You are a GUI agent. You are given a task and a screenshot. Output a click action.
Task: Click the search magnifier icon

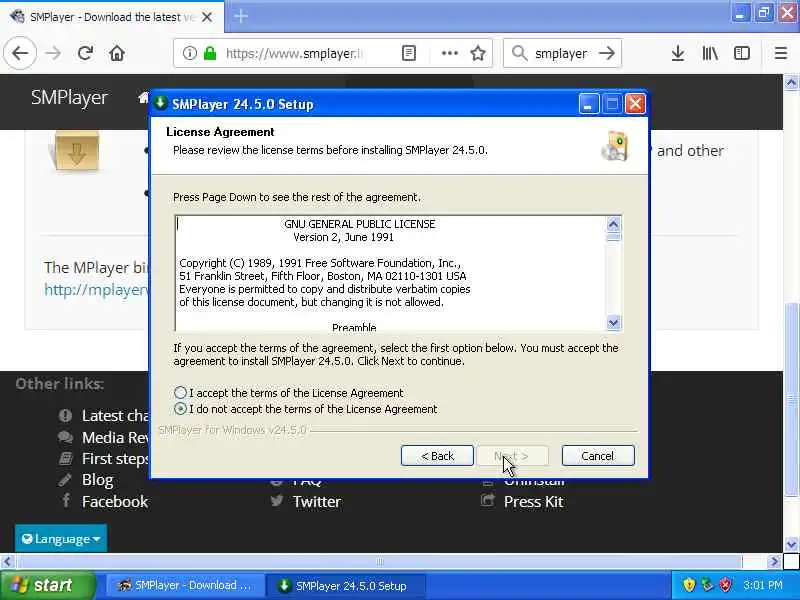pos(519,53)
